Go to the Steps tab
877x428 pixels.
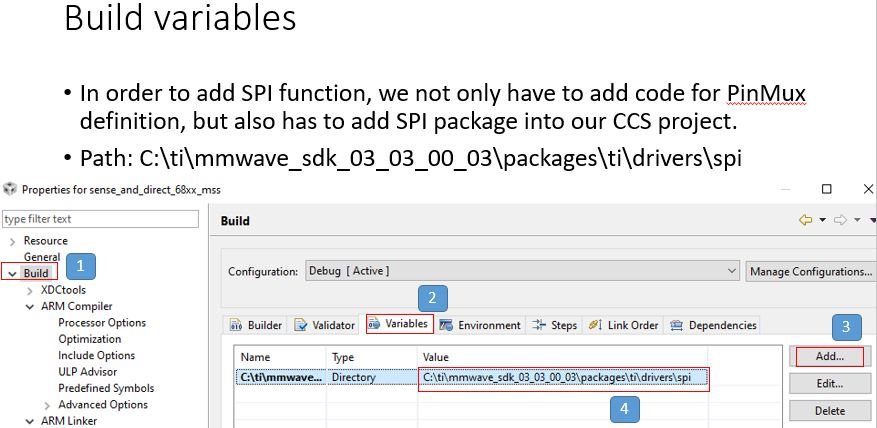coord(554,325)
